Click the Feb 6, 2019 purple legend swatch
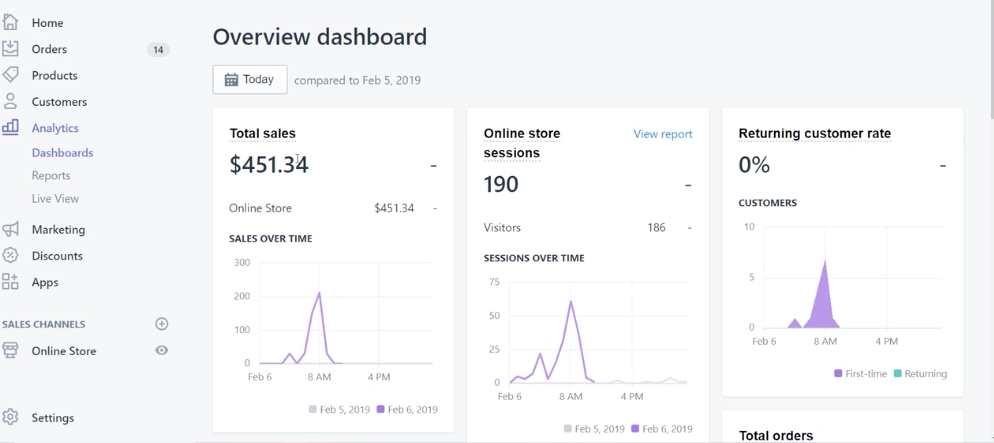This screenshot has width=994, height=443. pyautogui.click(x=381, y=409)
